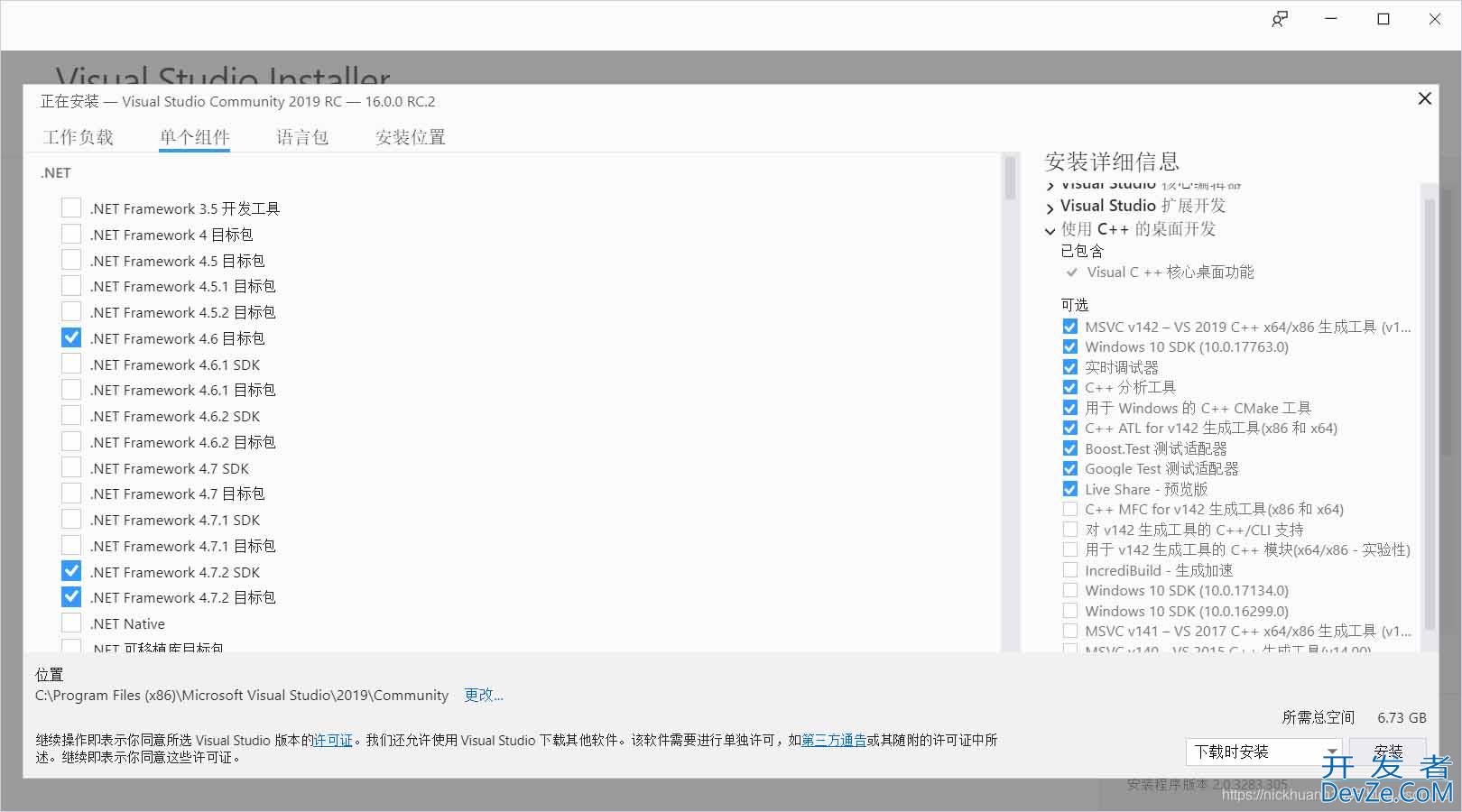The height and width of the screenshot is (812, 1462).
Task: Check IncrediBuild - 生成加速
Action: pyautogui.click(x=1070, y=570)
